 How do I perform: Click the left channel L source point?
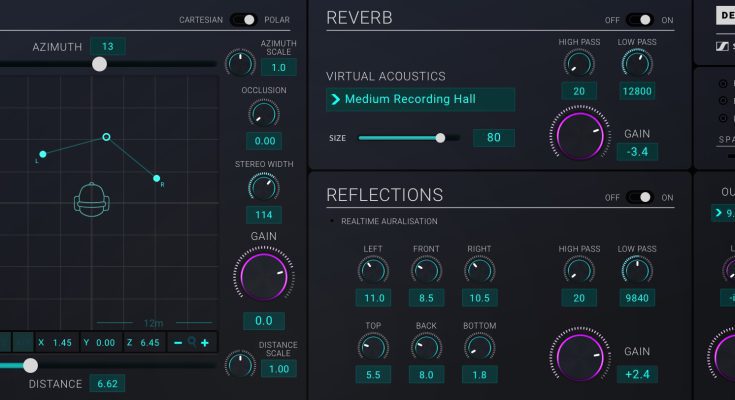[42, 155]
